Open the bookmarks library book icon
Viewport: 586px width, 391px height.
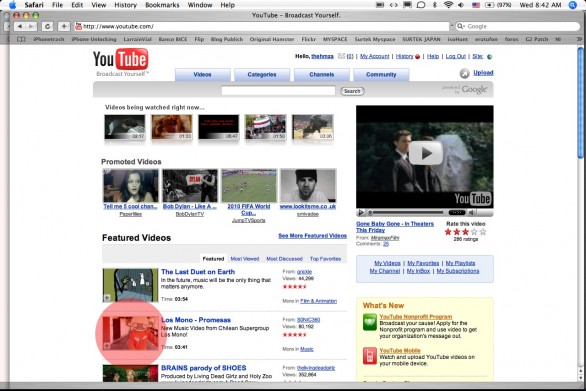(x=21, y=39)
